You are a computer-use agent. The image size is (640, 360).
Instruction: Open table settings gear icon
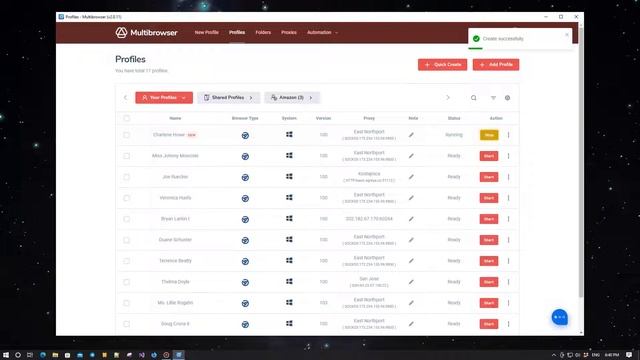[x=507, y=98]
